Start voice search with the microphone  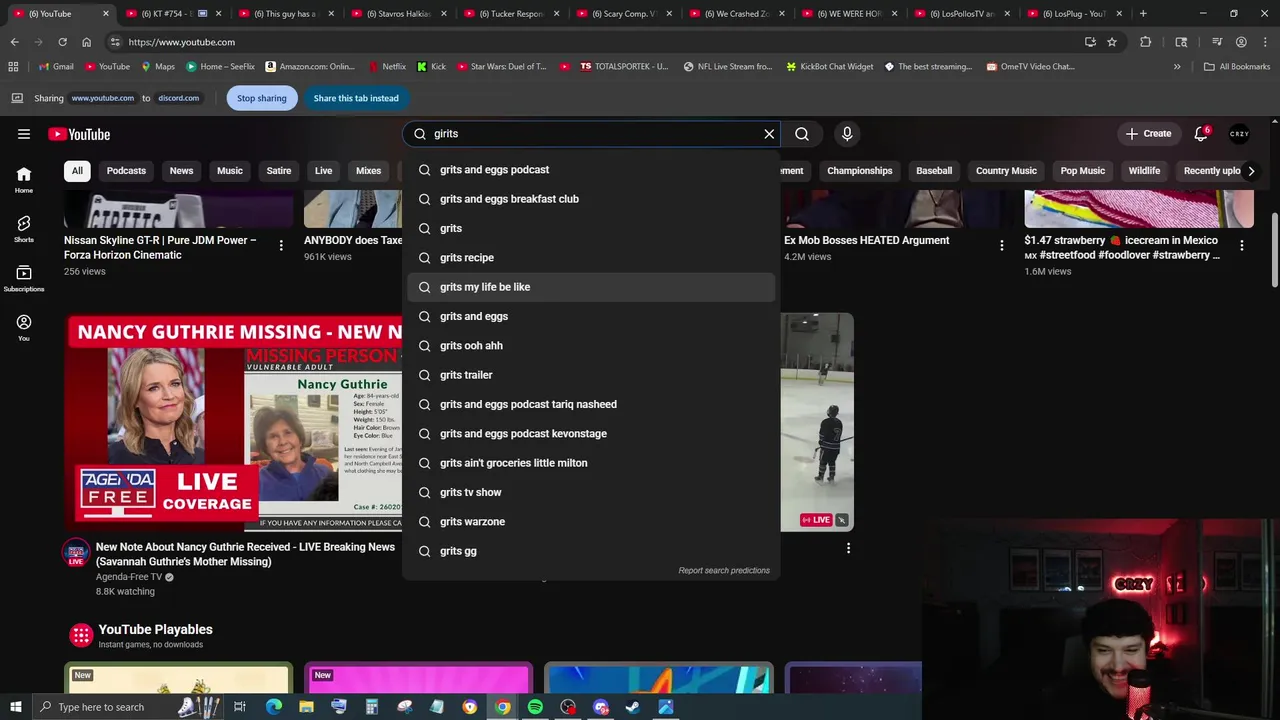(847, 134)
